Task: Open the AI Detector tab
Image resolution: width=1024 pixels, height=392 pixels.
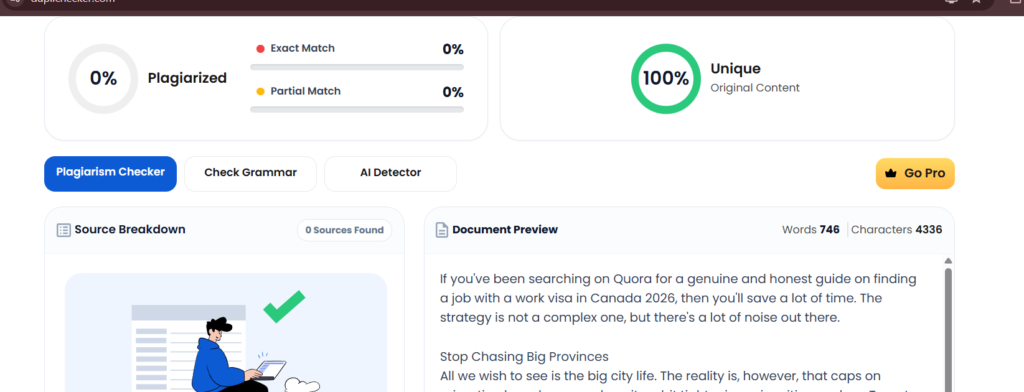Action: click(x=391, y=174)
